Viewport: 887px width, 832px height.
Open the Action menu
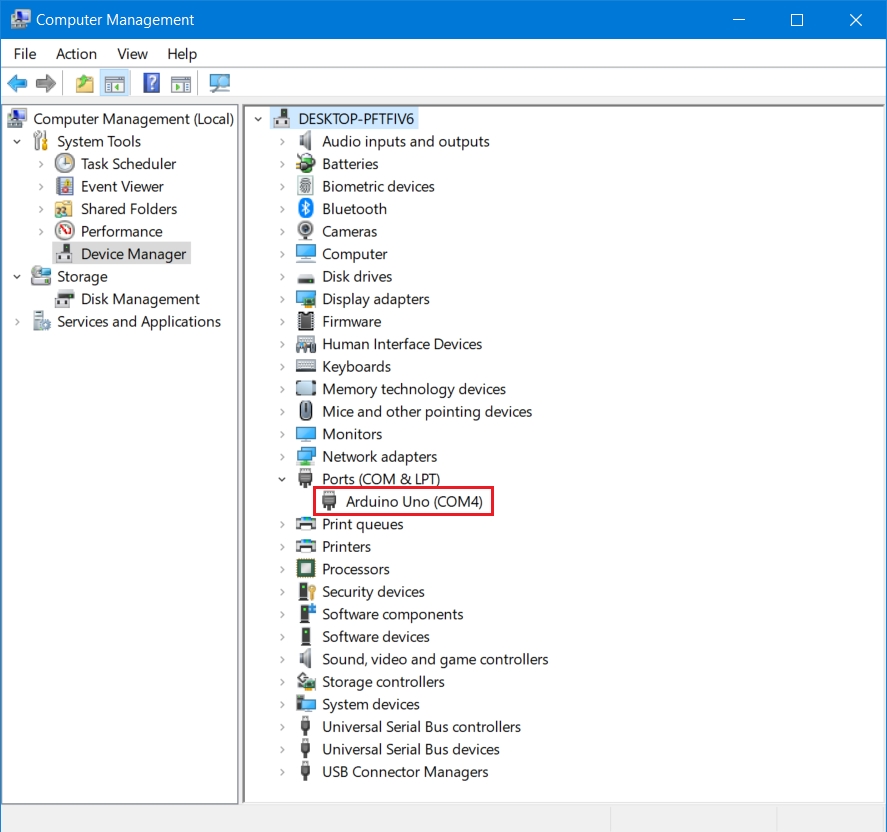pos(76,54)
